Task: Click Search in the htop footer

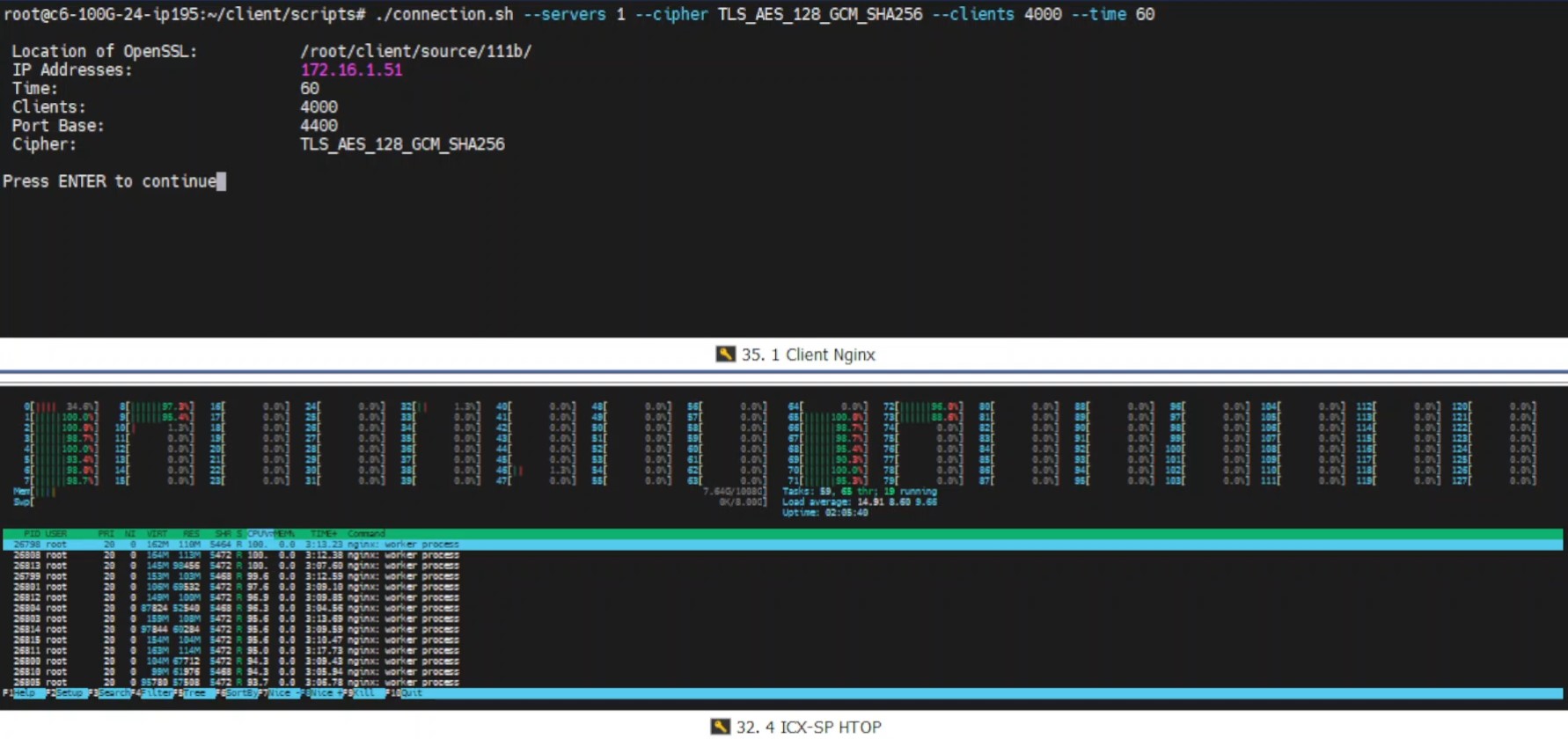Action: (114, 693)
